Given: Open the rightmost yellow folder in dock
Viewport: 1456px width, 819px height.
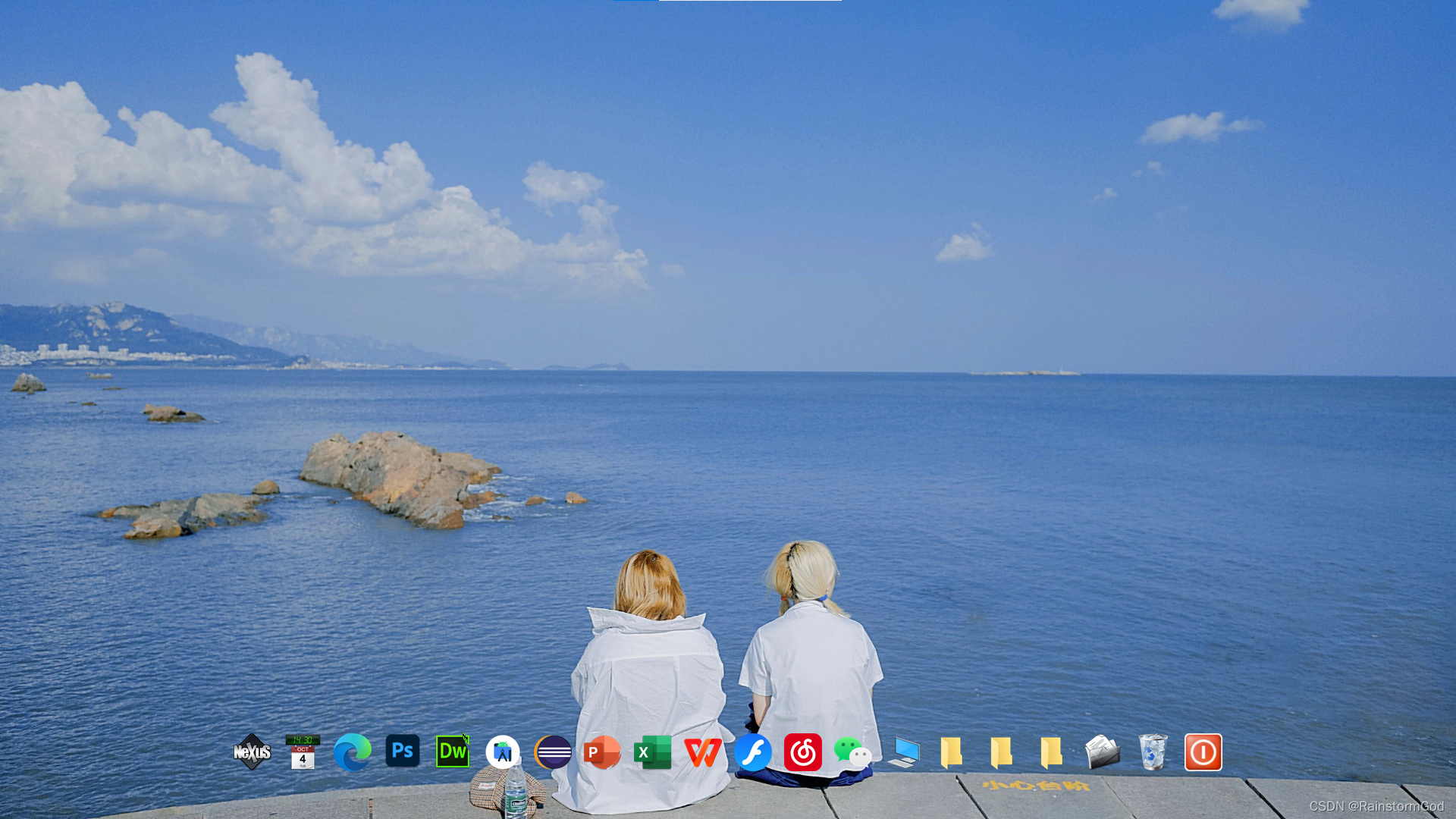Looking at the screenshot, I should pos(1052,752).
